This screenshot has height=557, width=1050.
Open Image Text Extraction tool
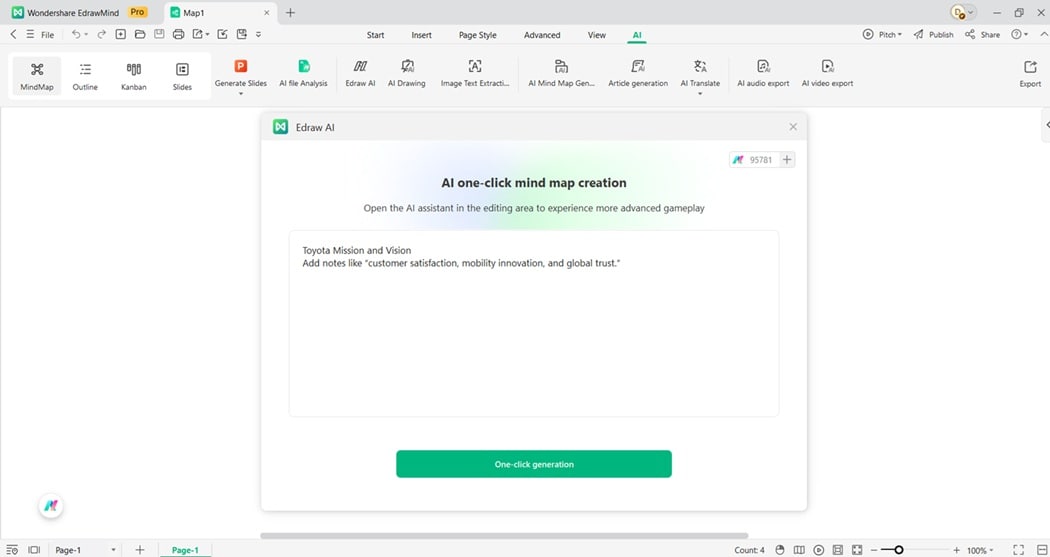click(x=475, y=74)
